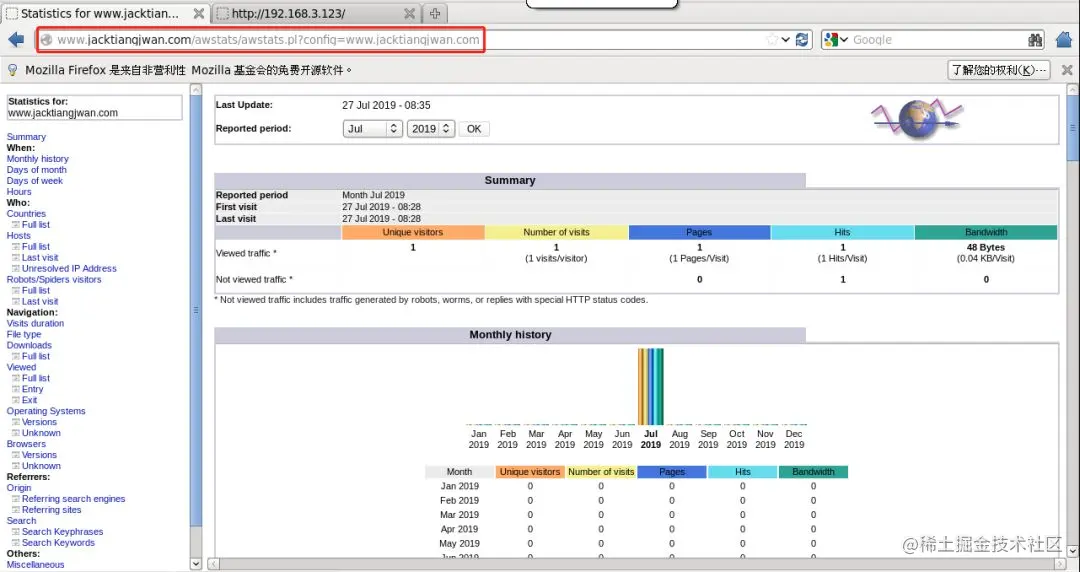Open the Days of week link
The image size is (1080, 572).
coord(34,181)
